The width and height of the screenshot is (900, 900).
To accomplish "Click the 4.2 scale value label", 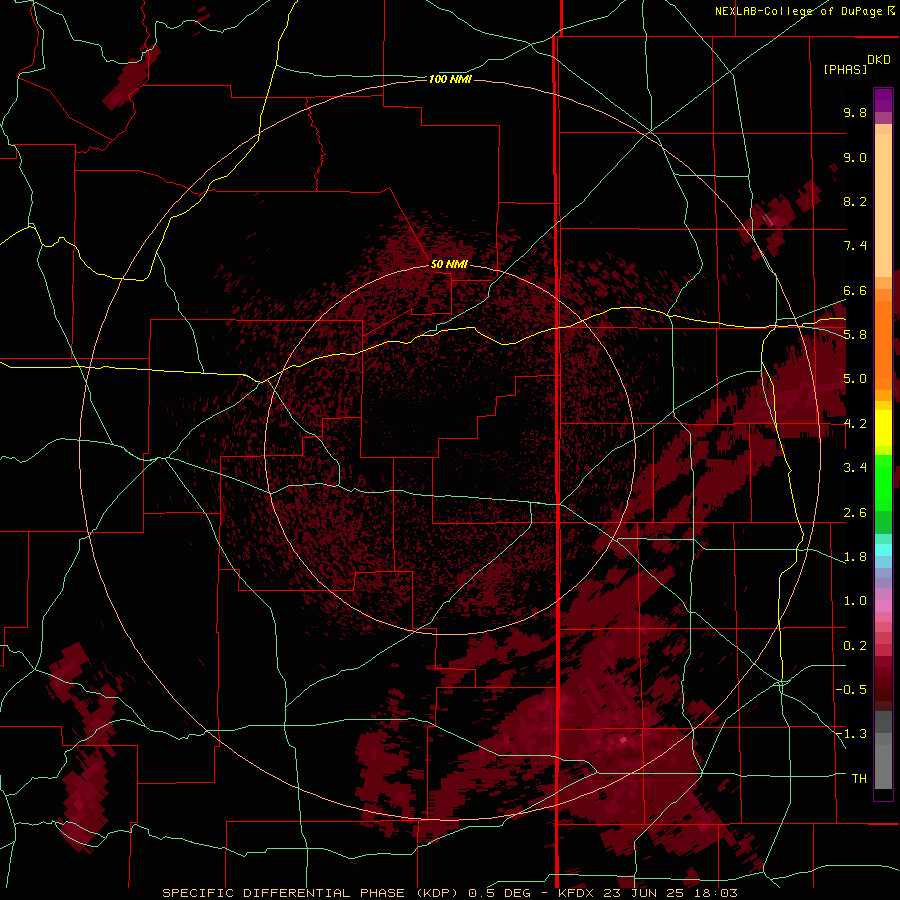I will click(x=855, y=424).
